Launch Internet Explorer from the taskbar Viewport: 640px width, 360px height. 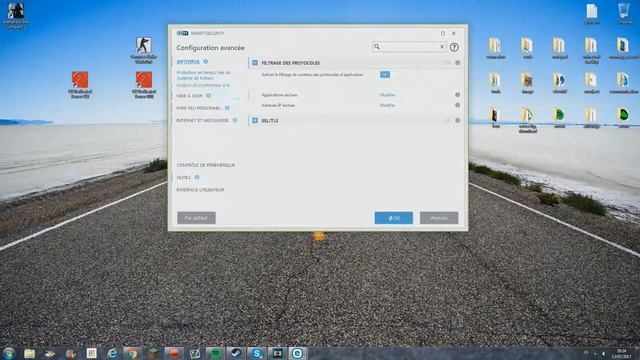click(112, 353)
